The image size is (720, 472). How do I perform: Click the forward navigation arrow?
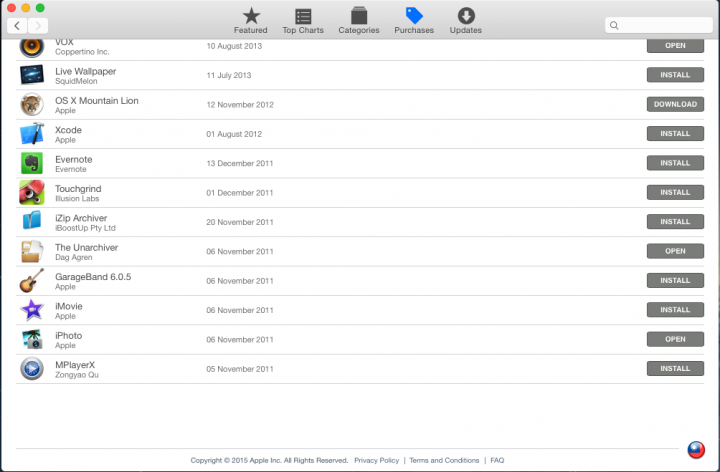(x=38, y=26)
